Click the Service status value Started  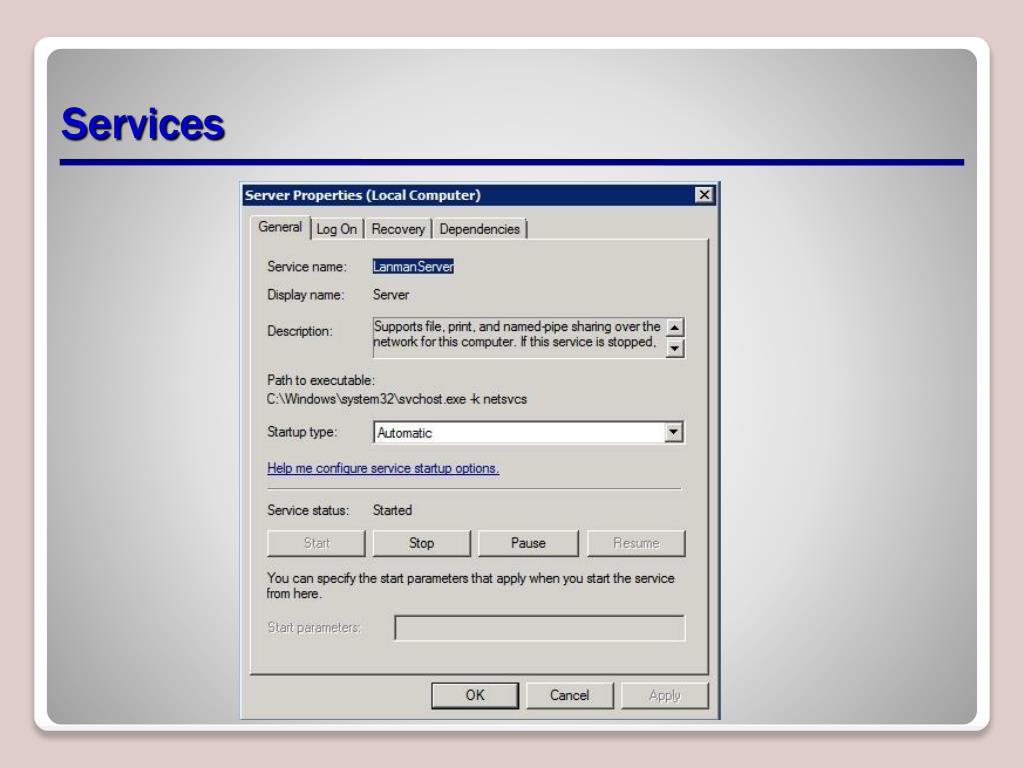click(392, 511)
